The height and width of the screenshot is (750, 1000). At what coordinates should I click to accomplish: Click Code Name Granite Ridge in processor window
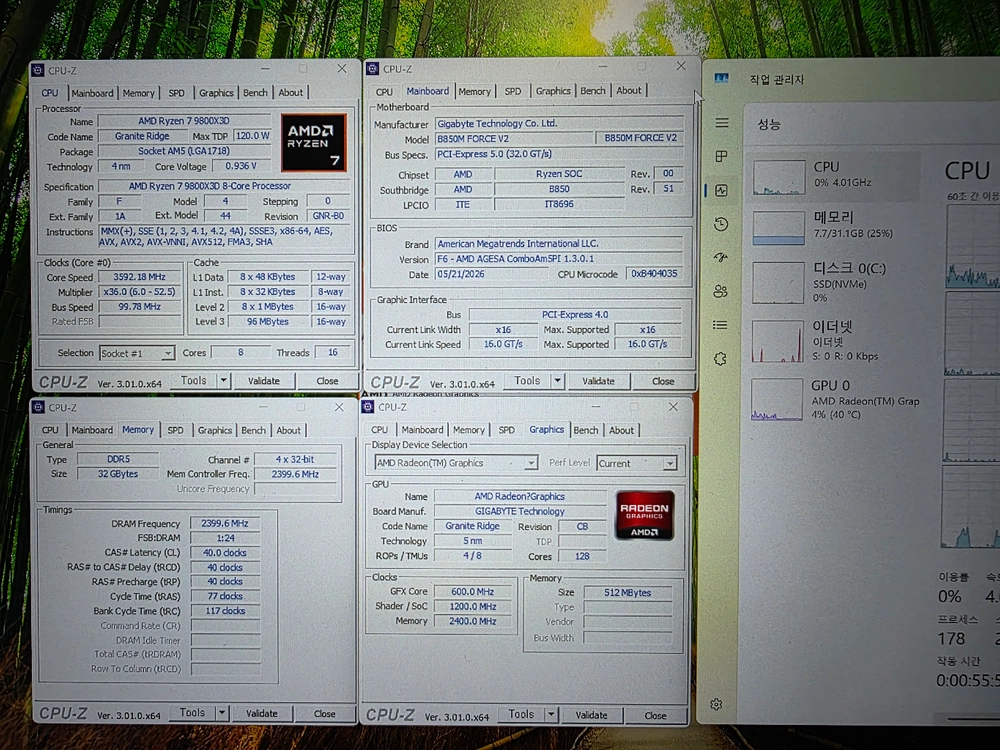(142, 136)
